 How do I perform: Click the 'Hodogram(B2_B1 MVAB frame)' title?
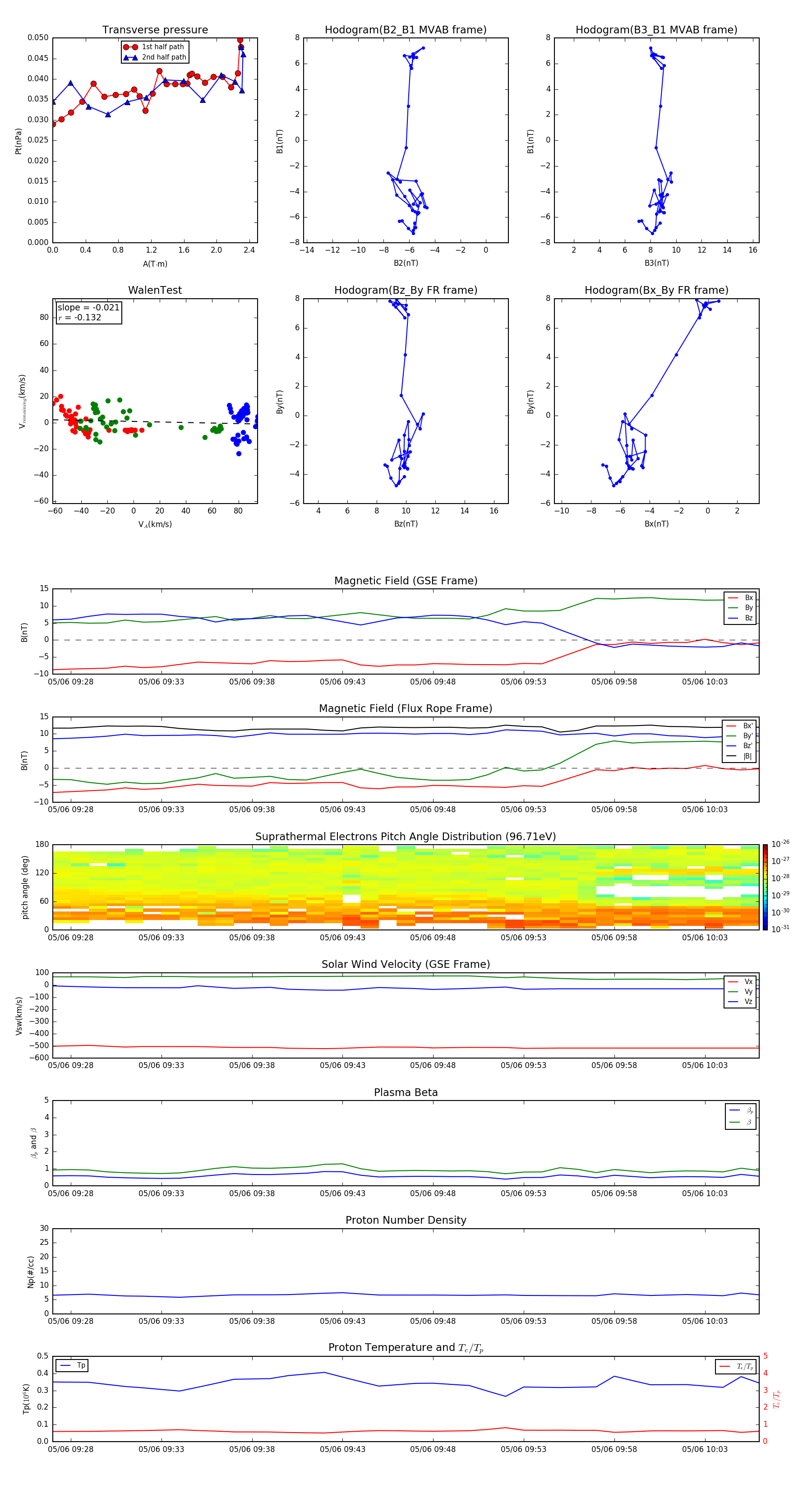[406, 30]
